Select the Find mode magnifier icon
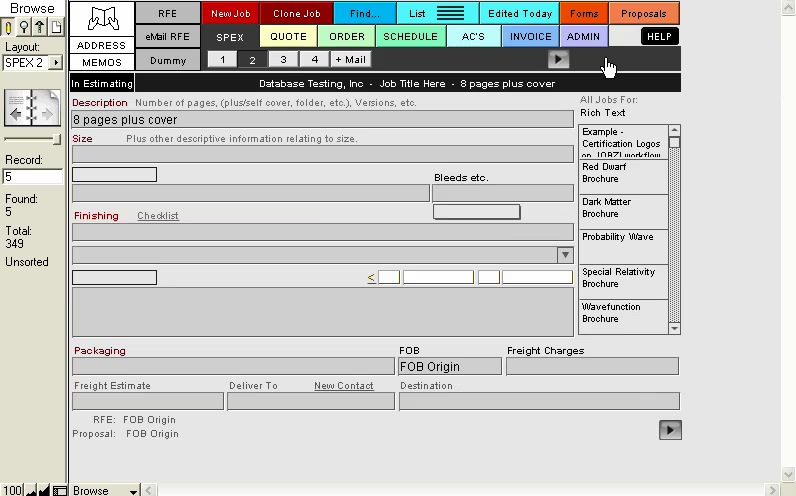The width and height of the screenshot is (796, 496). (x=23, y=27)
